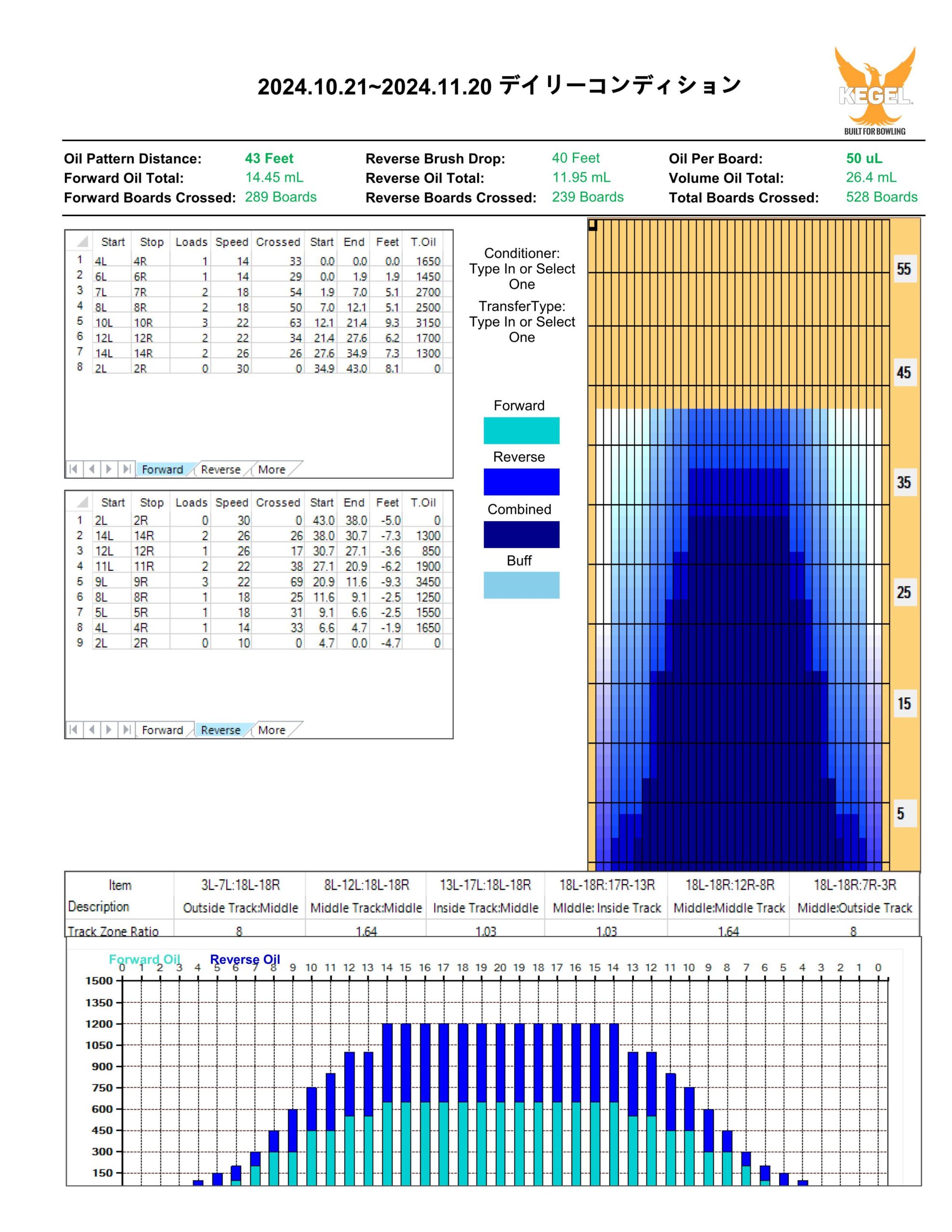Click Forward Oil Total value '14.45 mL'
This screenshot has width=952, height=1232.
pos(274,177)
